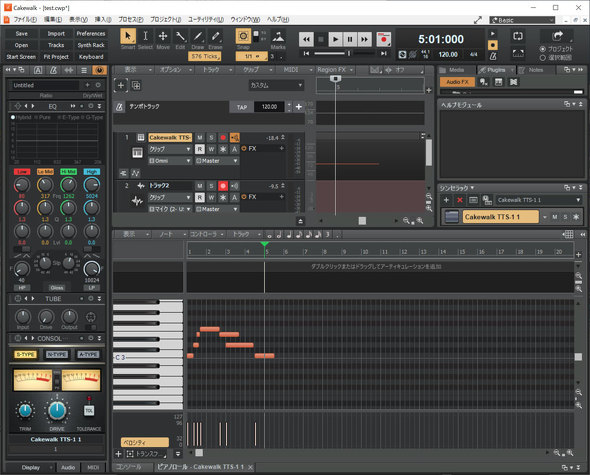Click the audio track 2 waveform icon
The height and width of the screenshot is (475, 590).
point(137,201)
